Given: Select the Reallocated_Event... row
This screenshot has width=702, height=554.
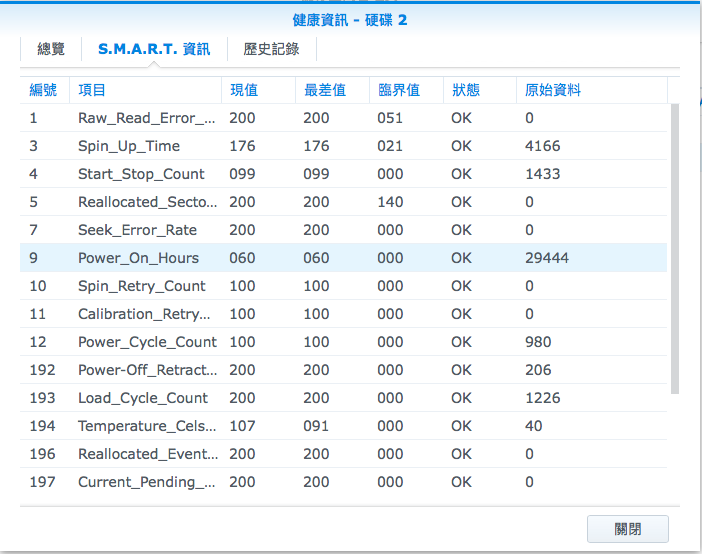Looking at the screenshot, I should [x=343, y=454].
